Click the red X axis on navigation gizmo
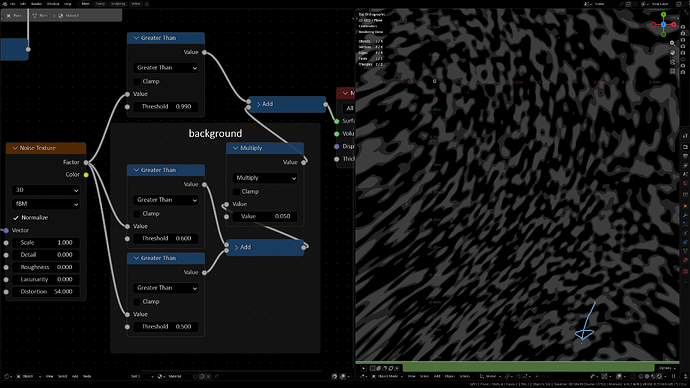The height and width of the screenshot is (388, 690). click(674, 25)
